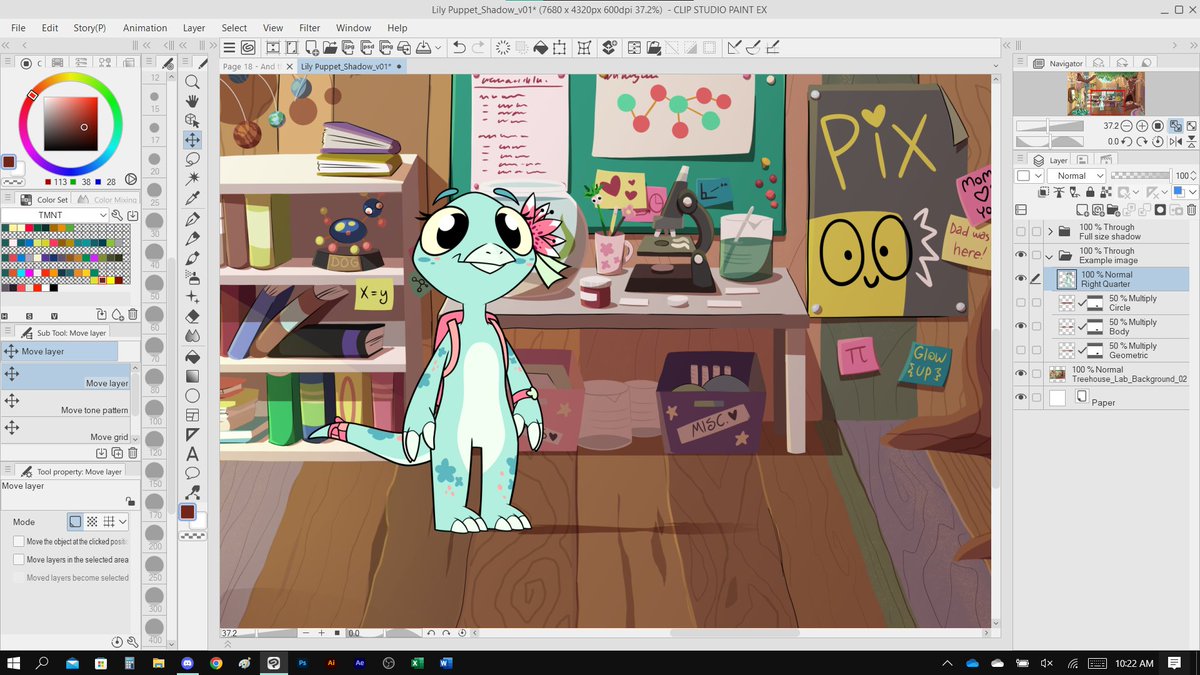Open the File menu
The image size is (1200, 675).
coord(18,28)
